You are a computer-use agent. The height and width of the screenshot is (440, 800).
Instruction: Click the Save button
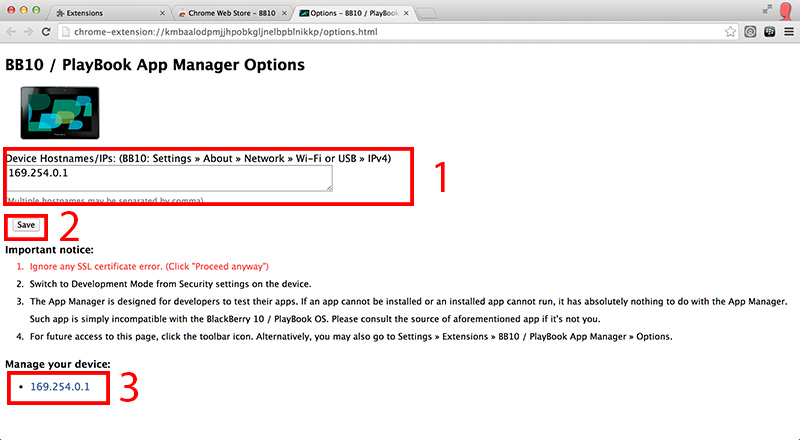(26, 225)
